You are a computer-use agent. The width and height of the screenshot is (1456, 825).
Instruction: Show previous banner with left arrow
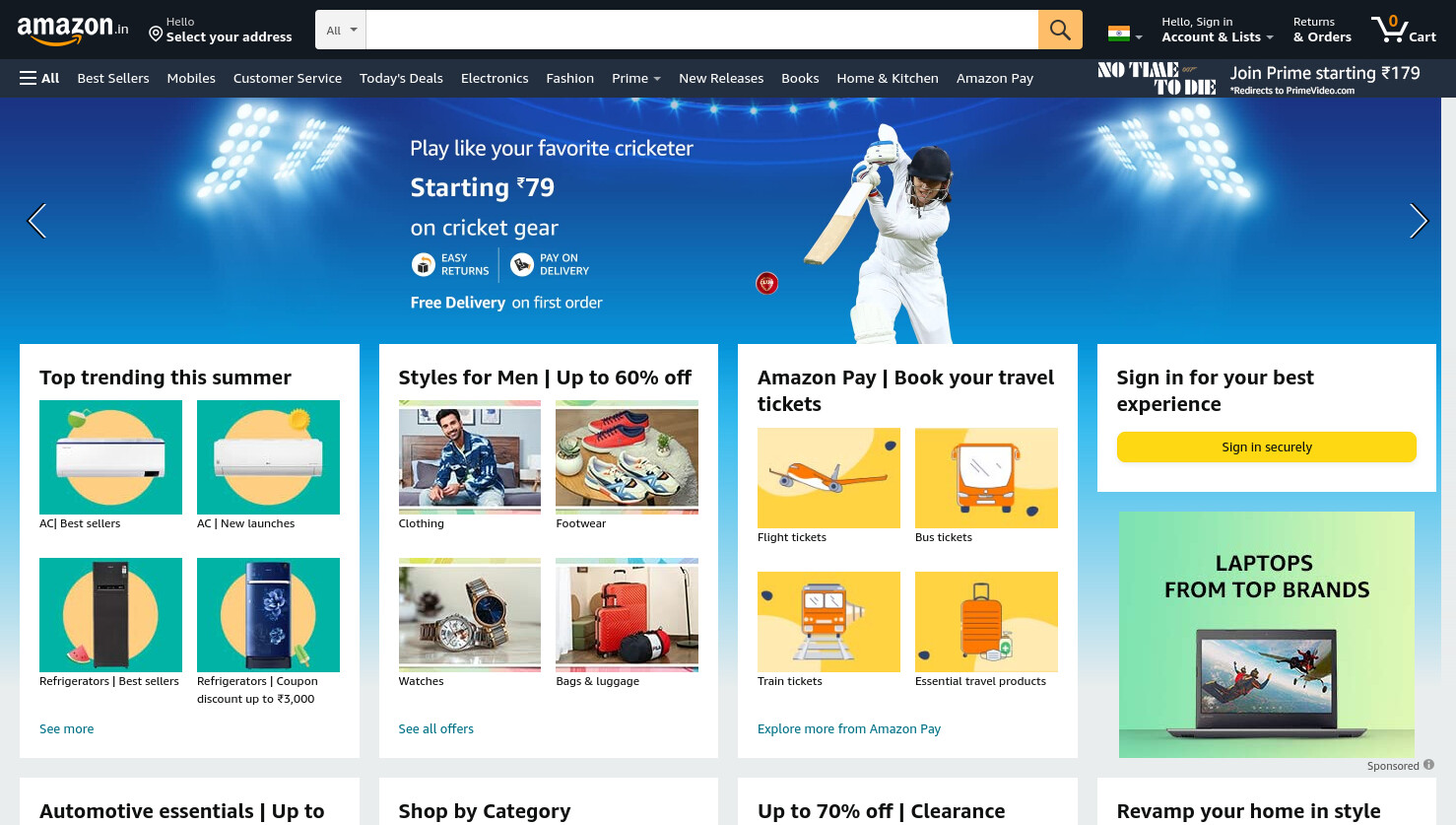pos(36,221)
